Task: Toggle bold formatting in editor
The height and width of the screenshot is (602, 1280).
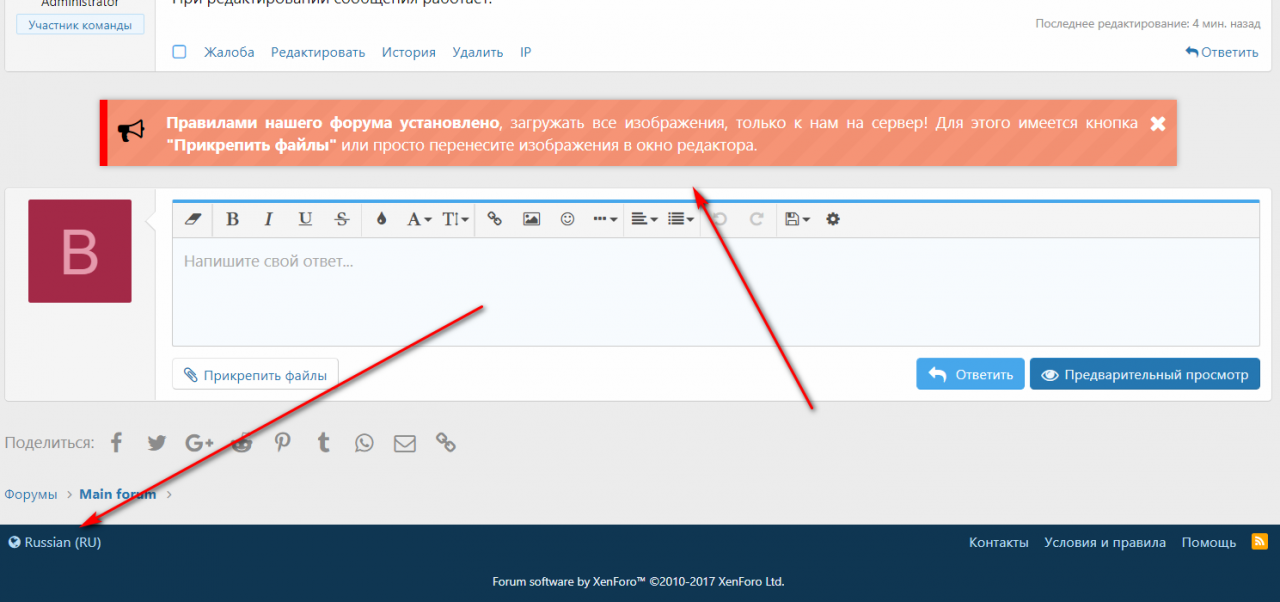Action: coord(232,219)
